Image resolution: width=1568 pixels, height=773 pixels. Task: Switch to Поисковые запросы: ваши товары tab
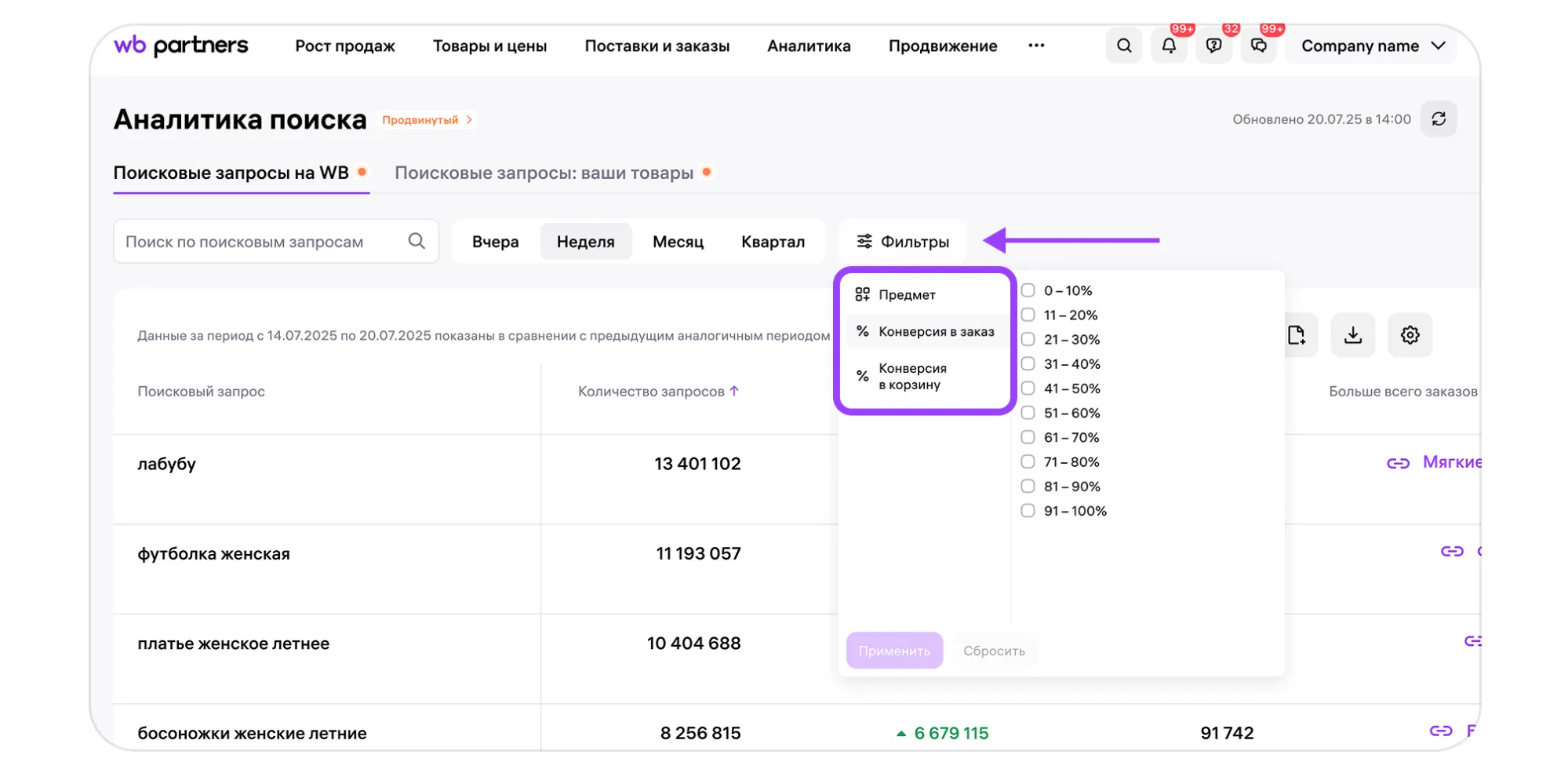coord(544,173)
